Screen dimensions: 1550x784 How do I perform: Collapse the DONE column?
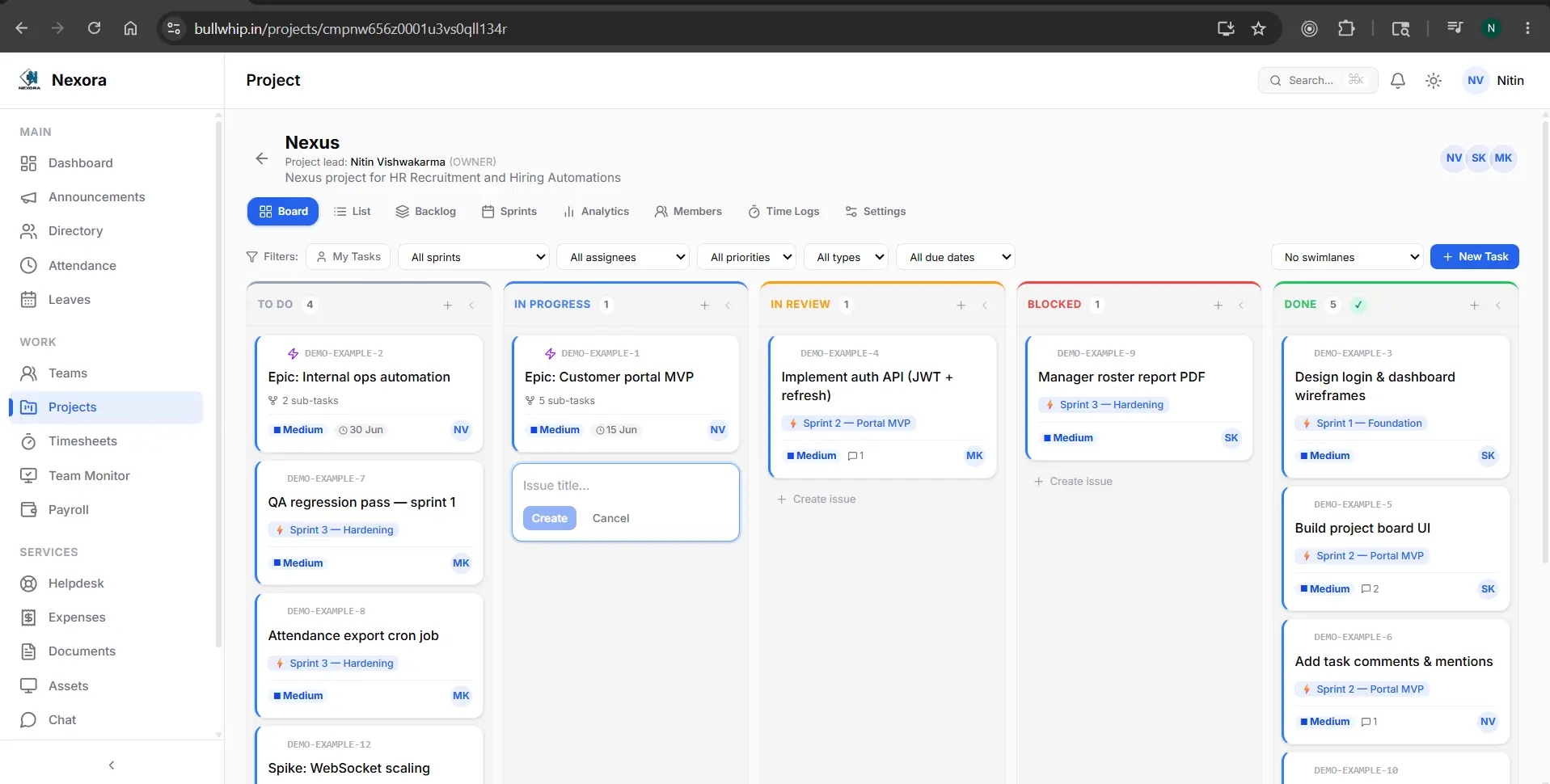pos(1498,305)
